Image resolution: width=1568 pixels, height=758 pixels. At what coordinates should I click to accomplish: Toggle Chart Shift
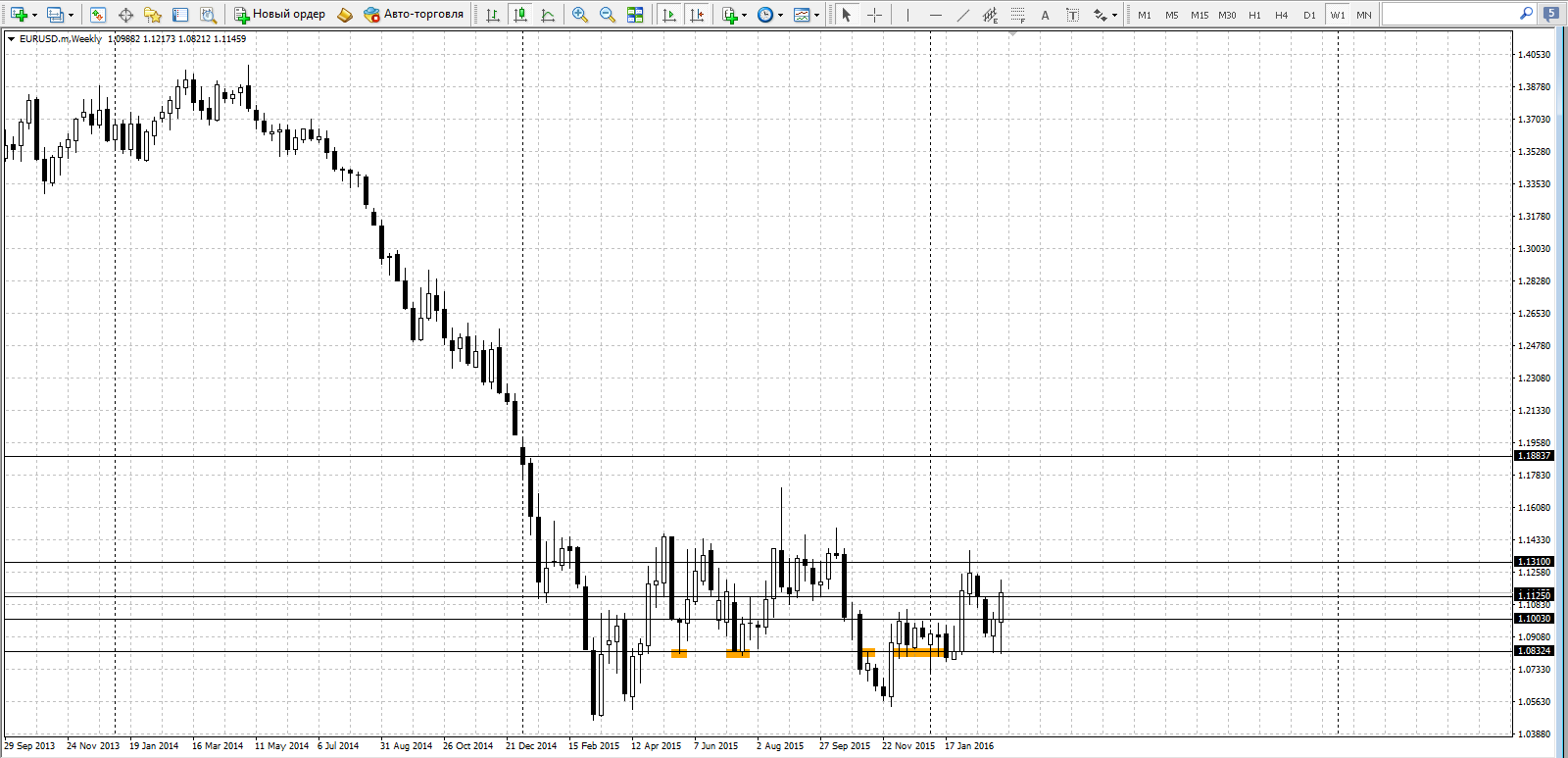tap(697, 15)
